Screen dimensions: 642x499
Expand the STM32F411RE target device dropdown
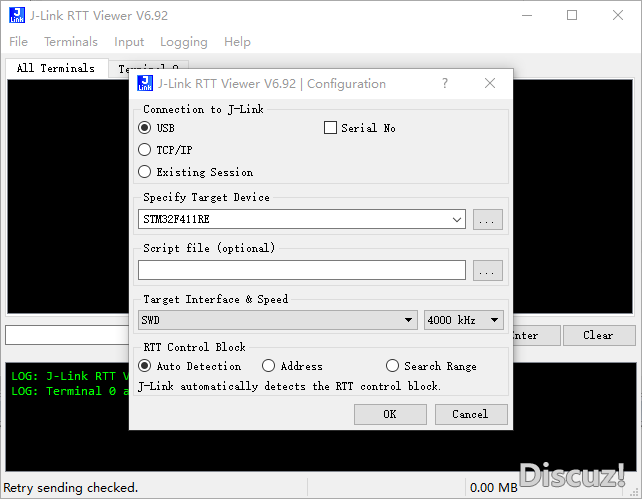[457, 219]
